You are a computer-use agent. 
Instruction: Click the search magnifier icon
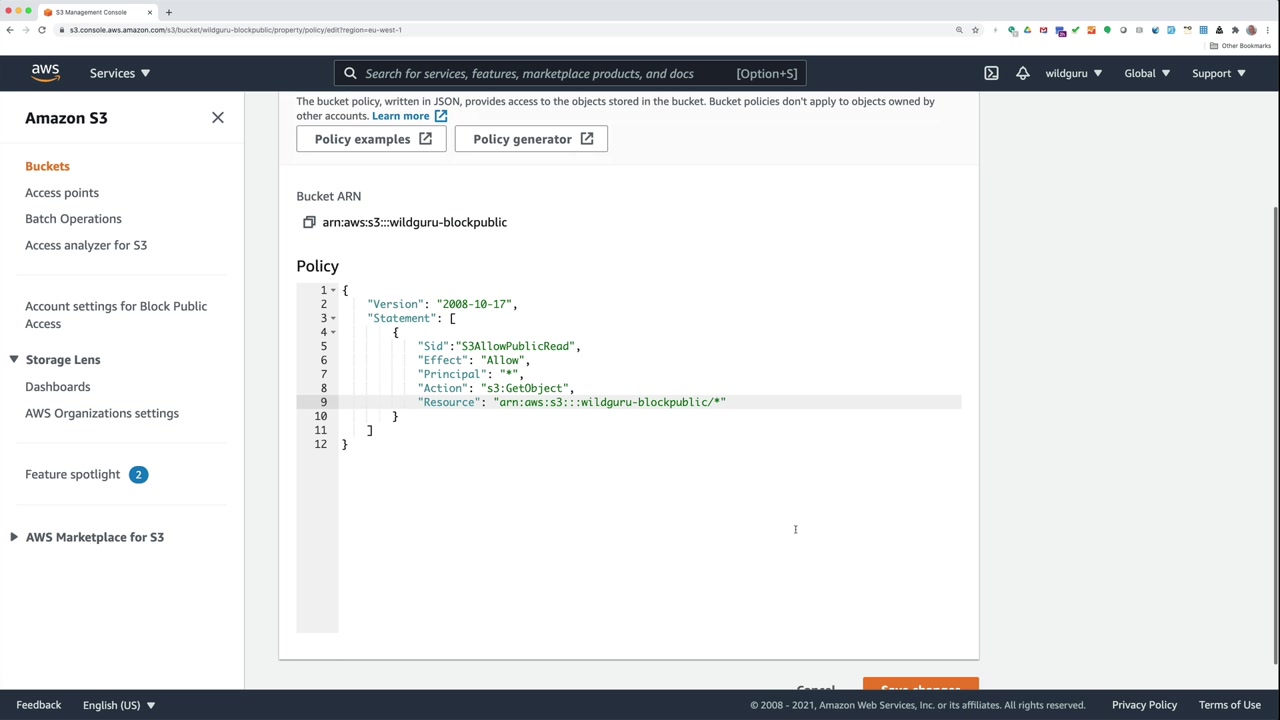[x=350, y=73]
